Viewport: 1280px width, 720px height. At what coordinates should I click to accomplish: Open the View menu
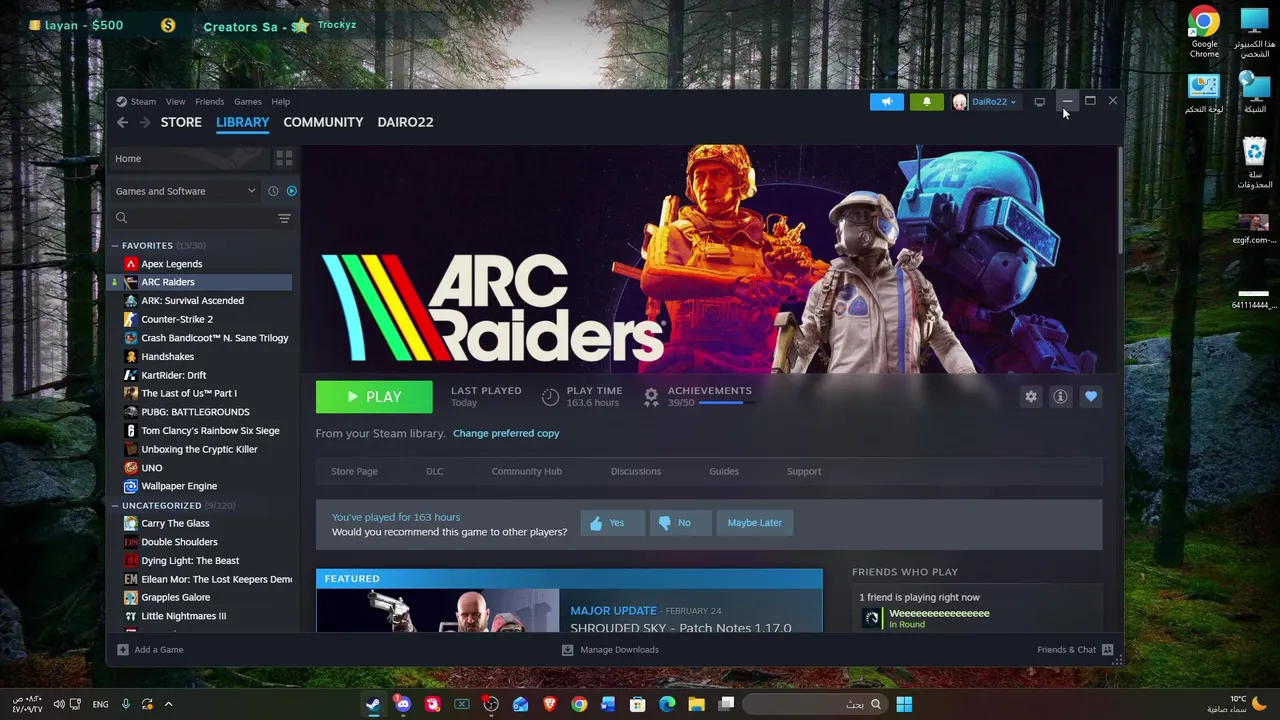coord(175,101)
